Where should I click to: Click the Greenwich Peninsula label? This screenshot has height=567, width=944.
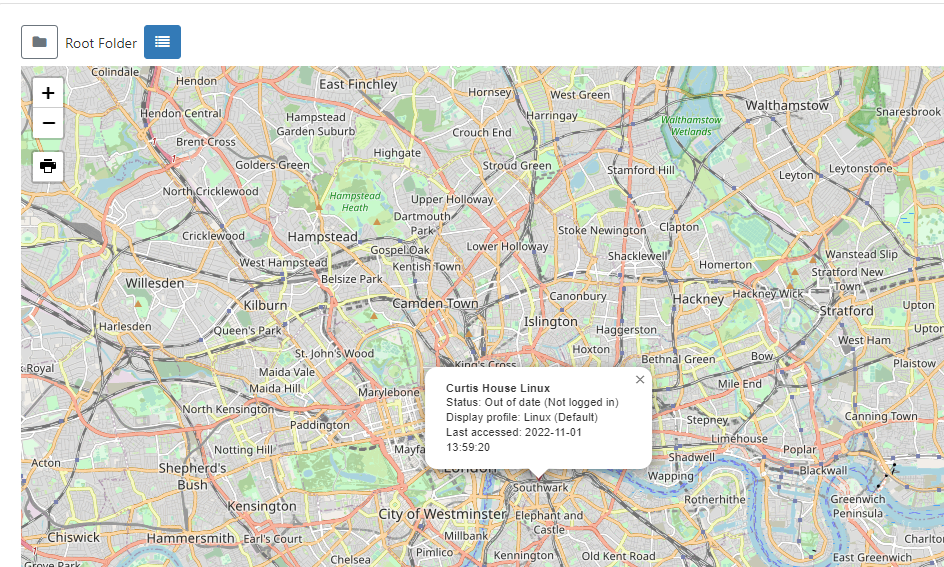click(857, 506)
